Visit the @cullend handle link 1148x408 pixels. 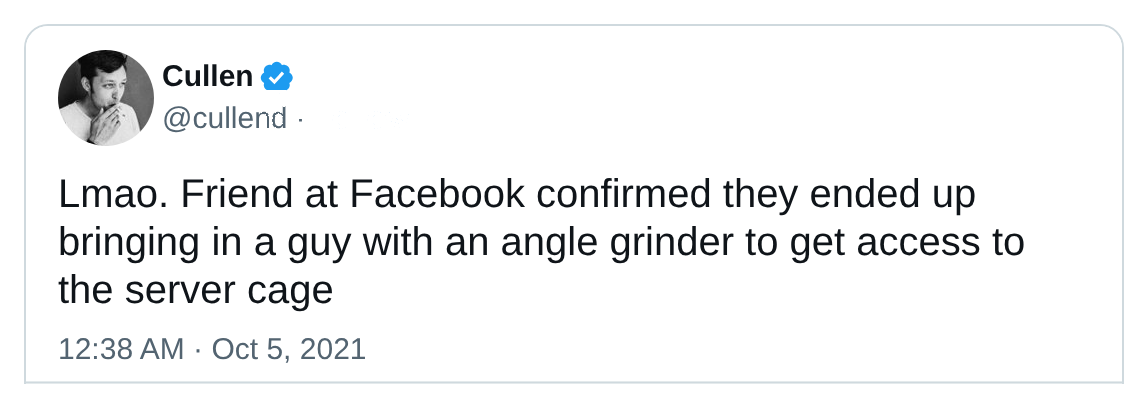tap(225, 118)
